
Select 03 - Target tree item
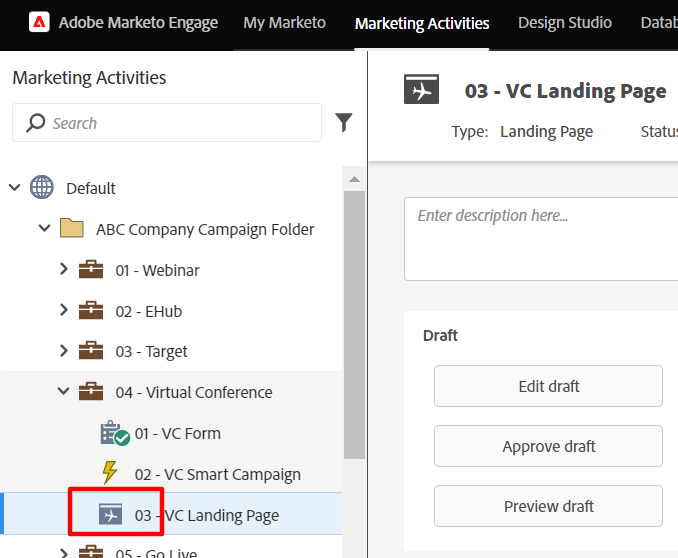click(151, 352)
